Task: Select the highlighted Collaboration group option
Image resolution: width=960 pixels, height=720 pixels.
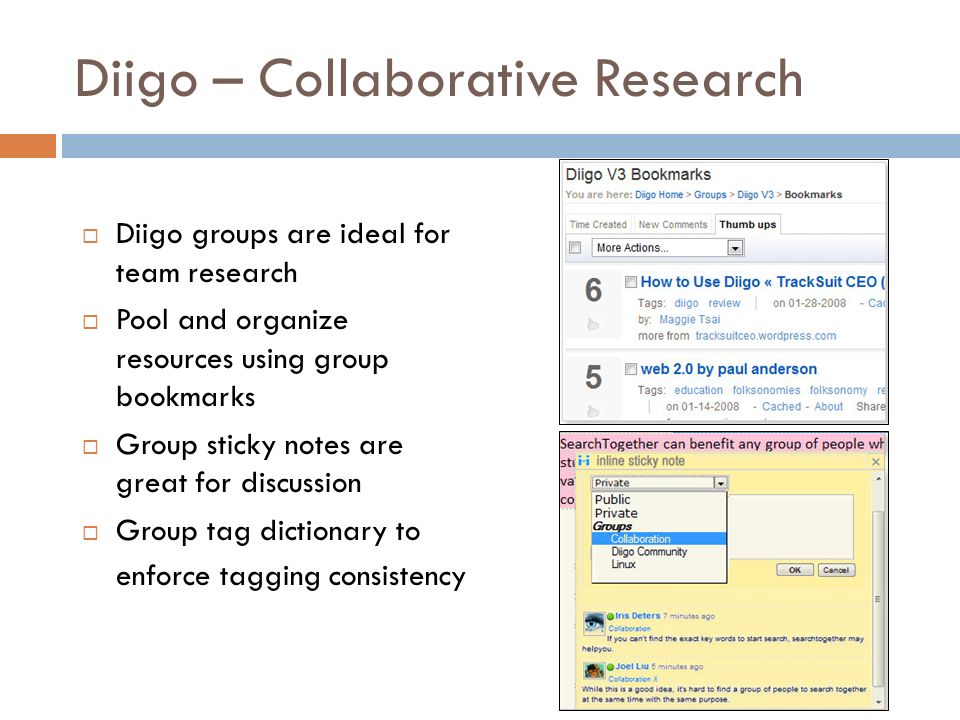Action: 659,539
